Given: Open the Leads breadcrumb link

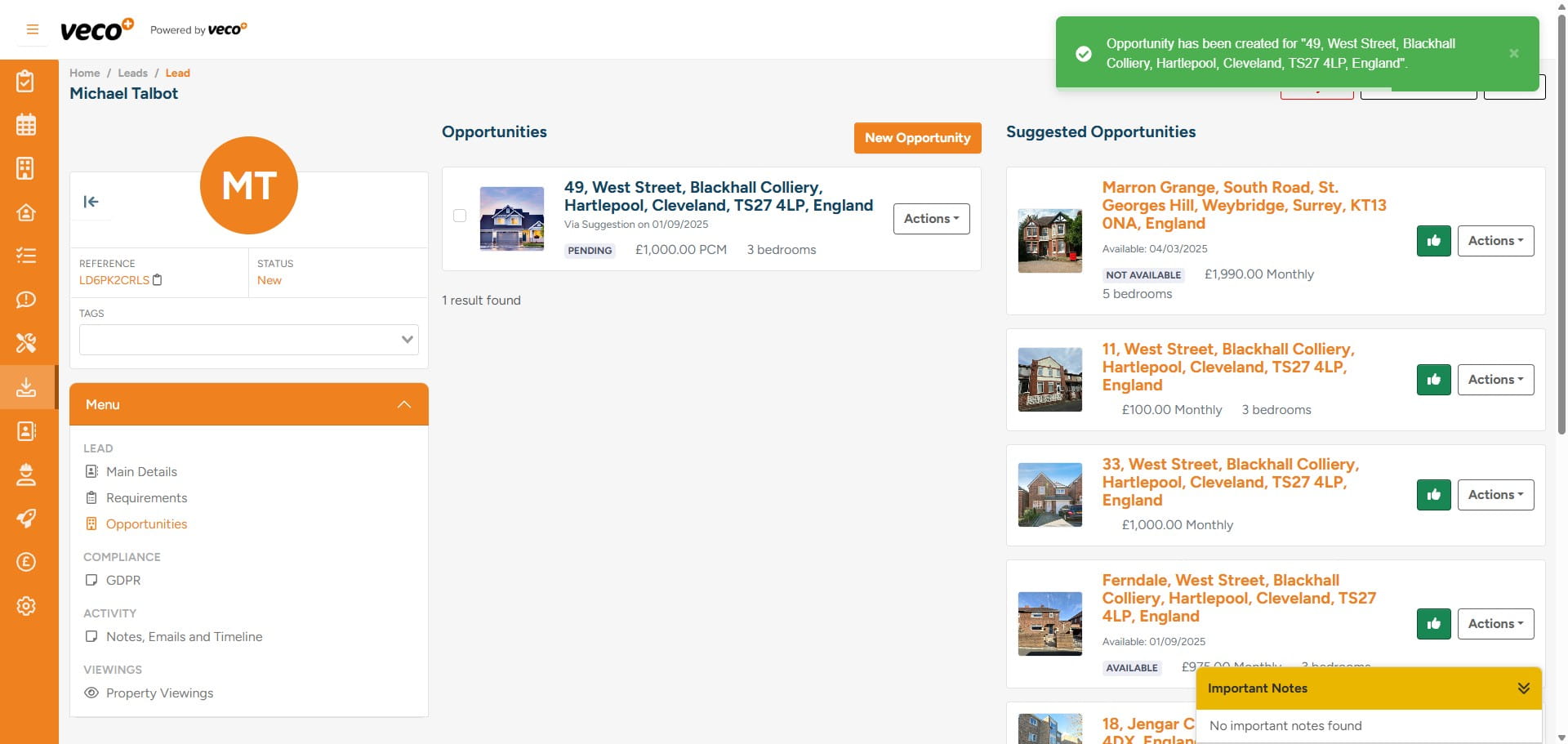Looking at the screenshot, I should coord(132,73).
